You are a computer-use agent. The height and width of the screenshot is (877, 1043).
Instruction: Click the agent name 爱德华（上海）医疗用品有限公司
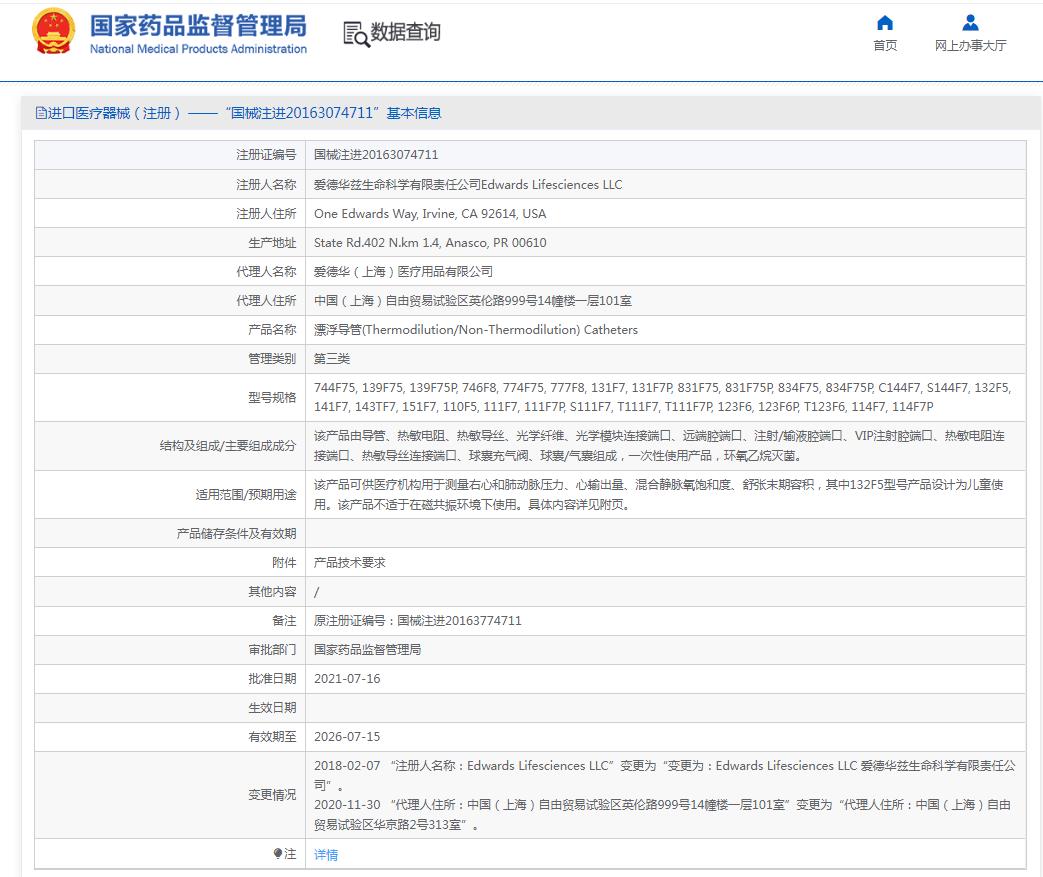[403, 271]
